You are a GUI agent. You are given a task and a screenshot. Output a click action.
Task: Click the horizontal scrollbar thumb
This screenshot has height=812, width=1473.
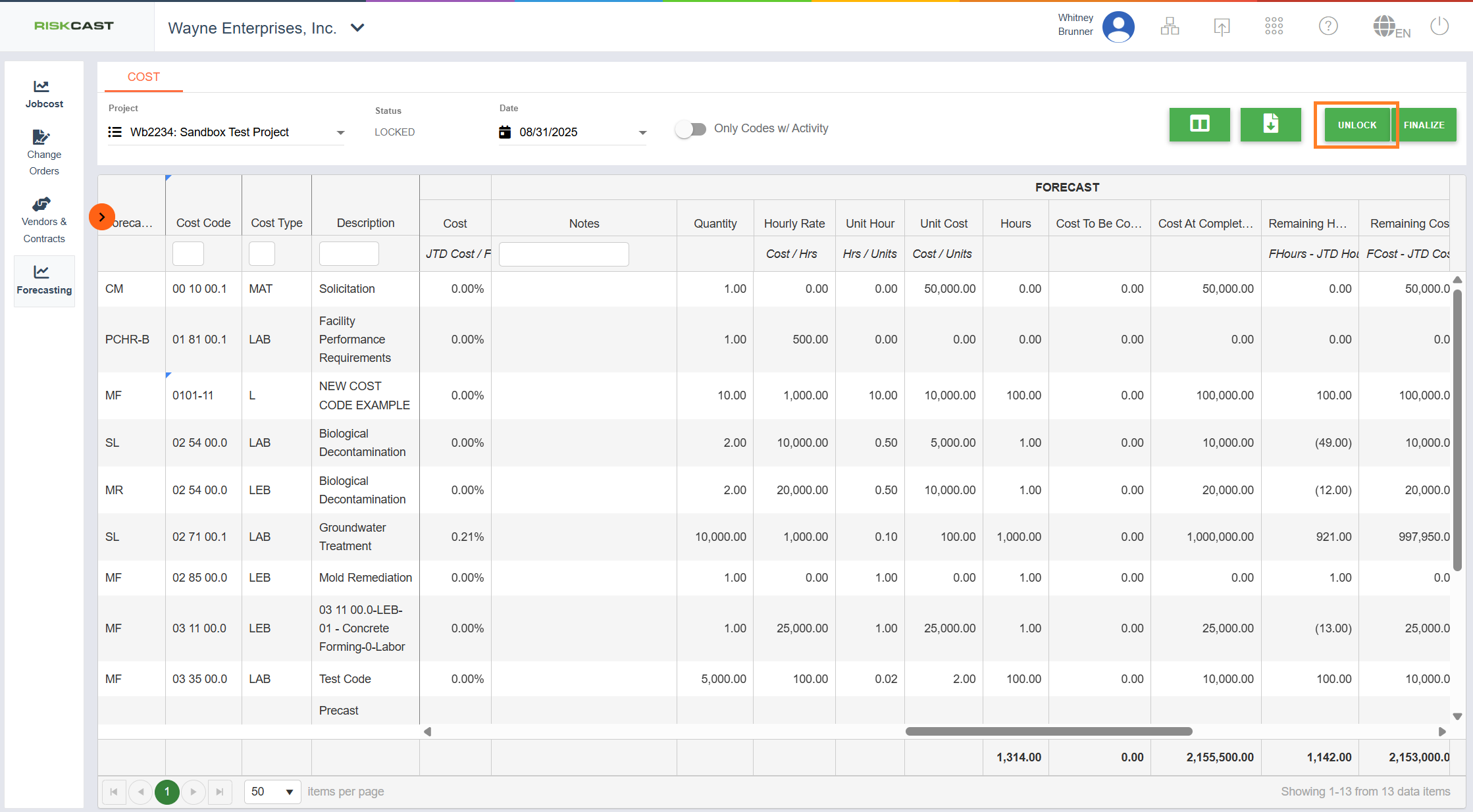pos(1048,732)
